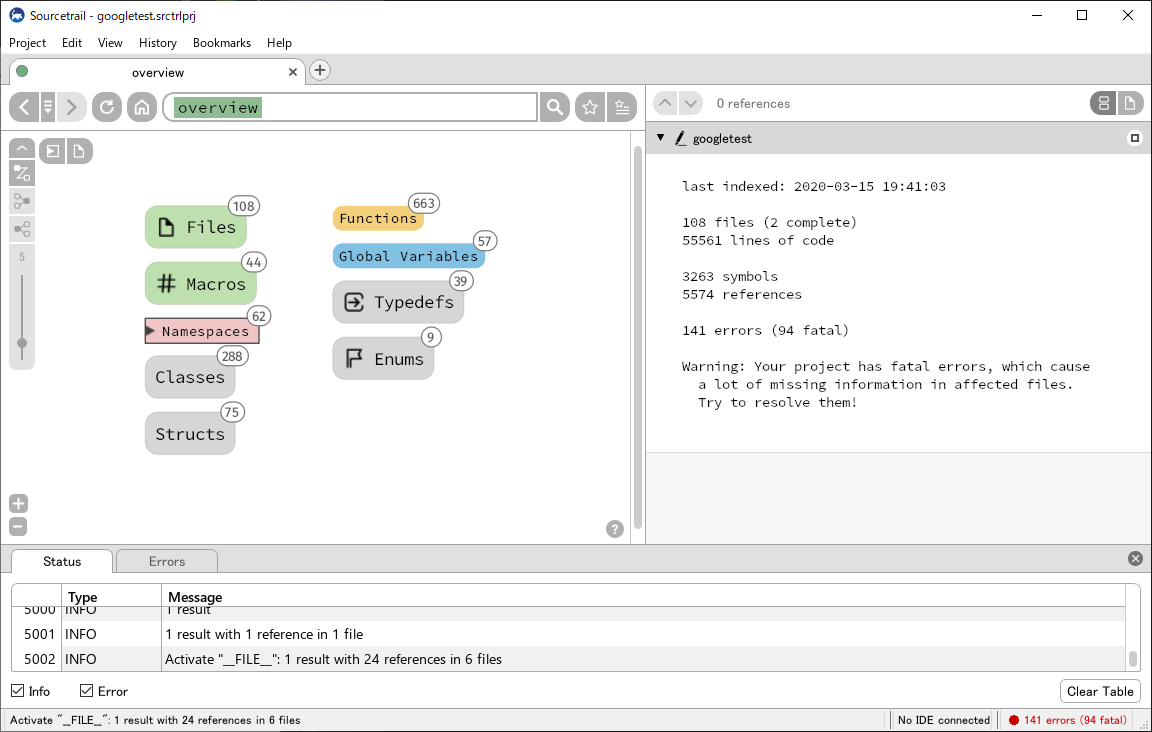
Task: Open the graph help legend
Action: (x=615, y=528)
